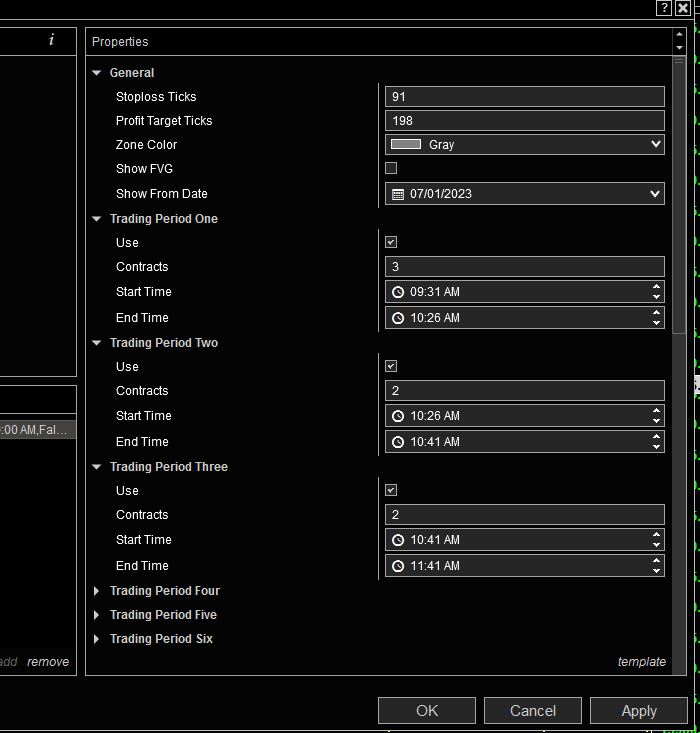Image resolution: width=700 pixels, height=733 pixels.
Task: Expand the Trading Period Five section
Action: (x=96, y=615)
